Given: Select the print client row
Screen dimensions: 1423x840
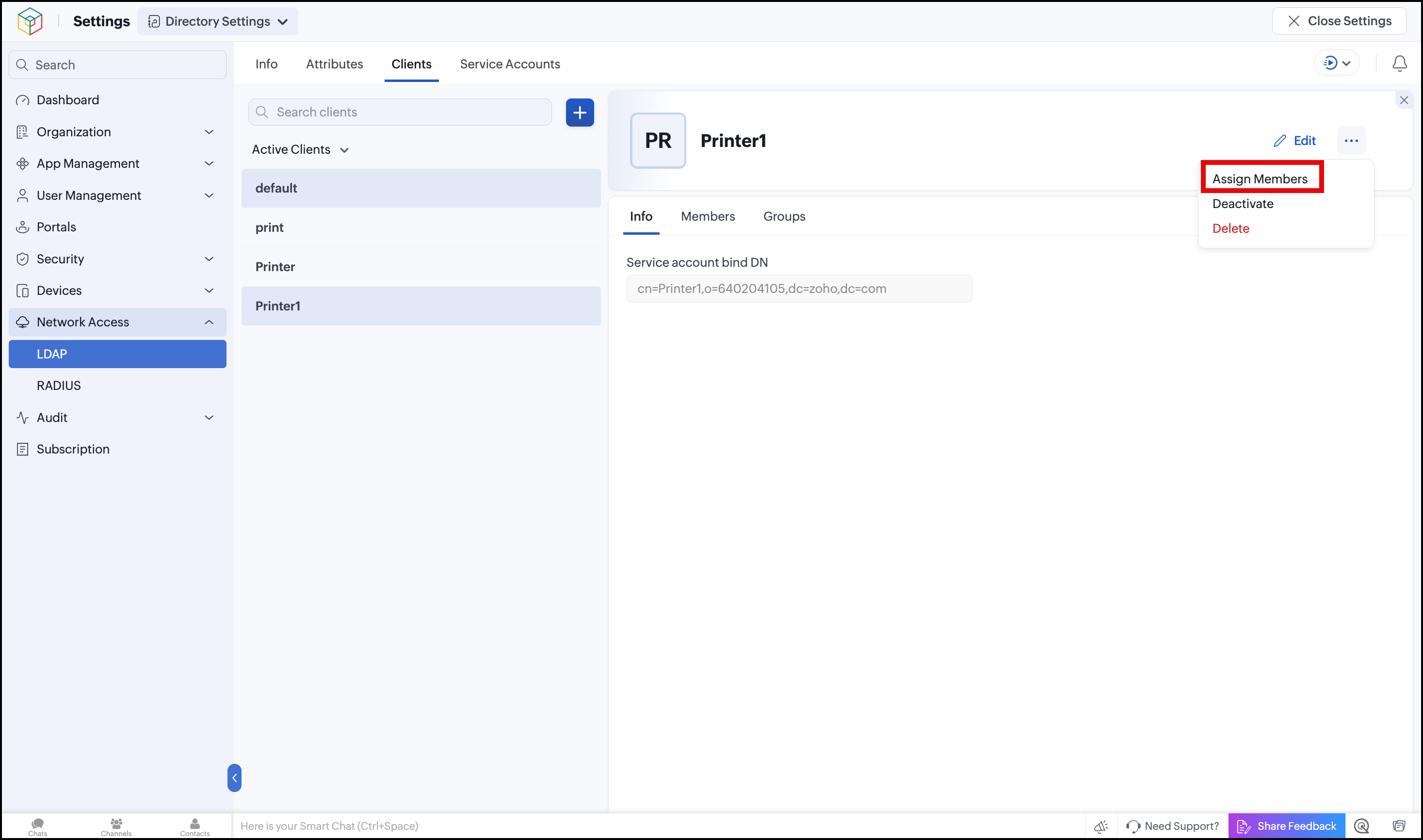Looking at the screenshot, I should click(421, 227).
